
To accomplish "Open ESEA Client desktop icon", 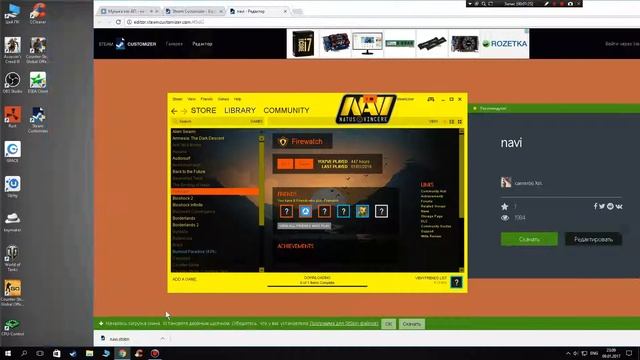I will 38,82.
